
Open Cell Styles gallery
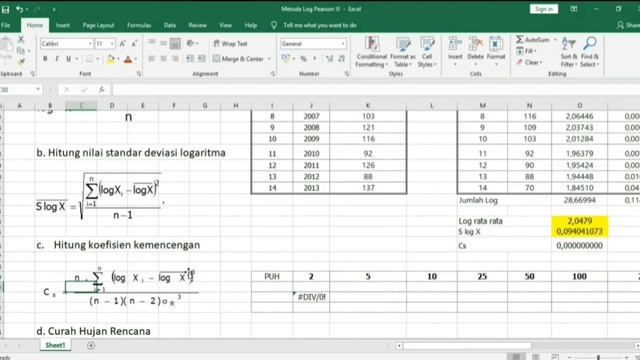(427, 52)
